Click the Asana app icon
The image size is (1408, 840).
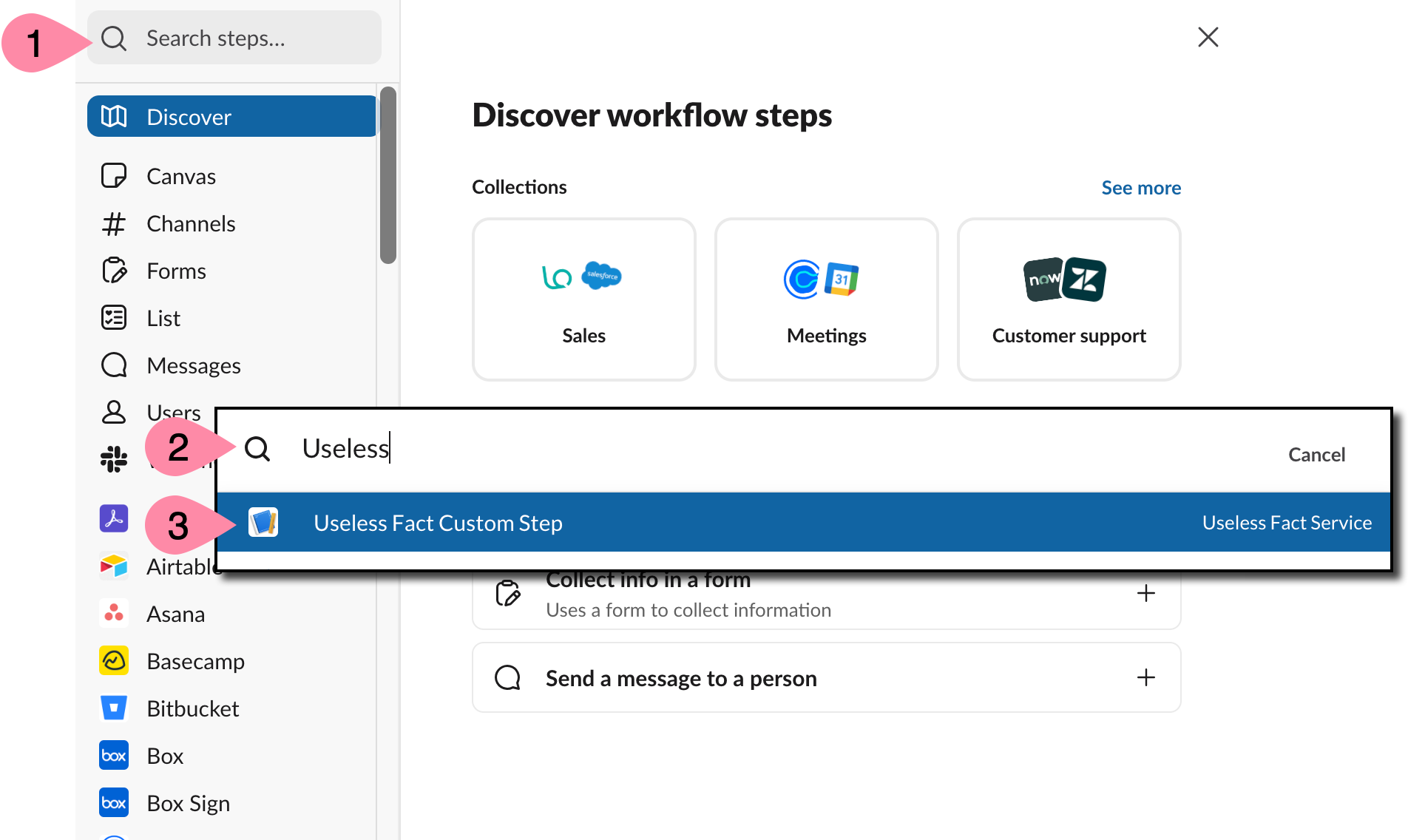114,614
